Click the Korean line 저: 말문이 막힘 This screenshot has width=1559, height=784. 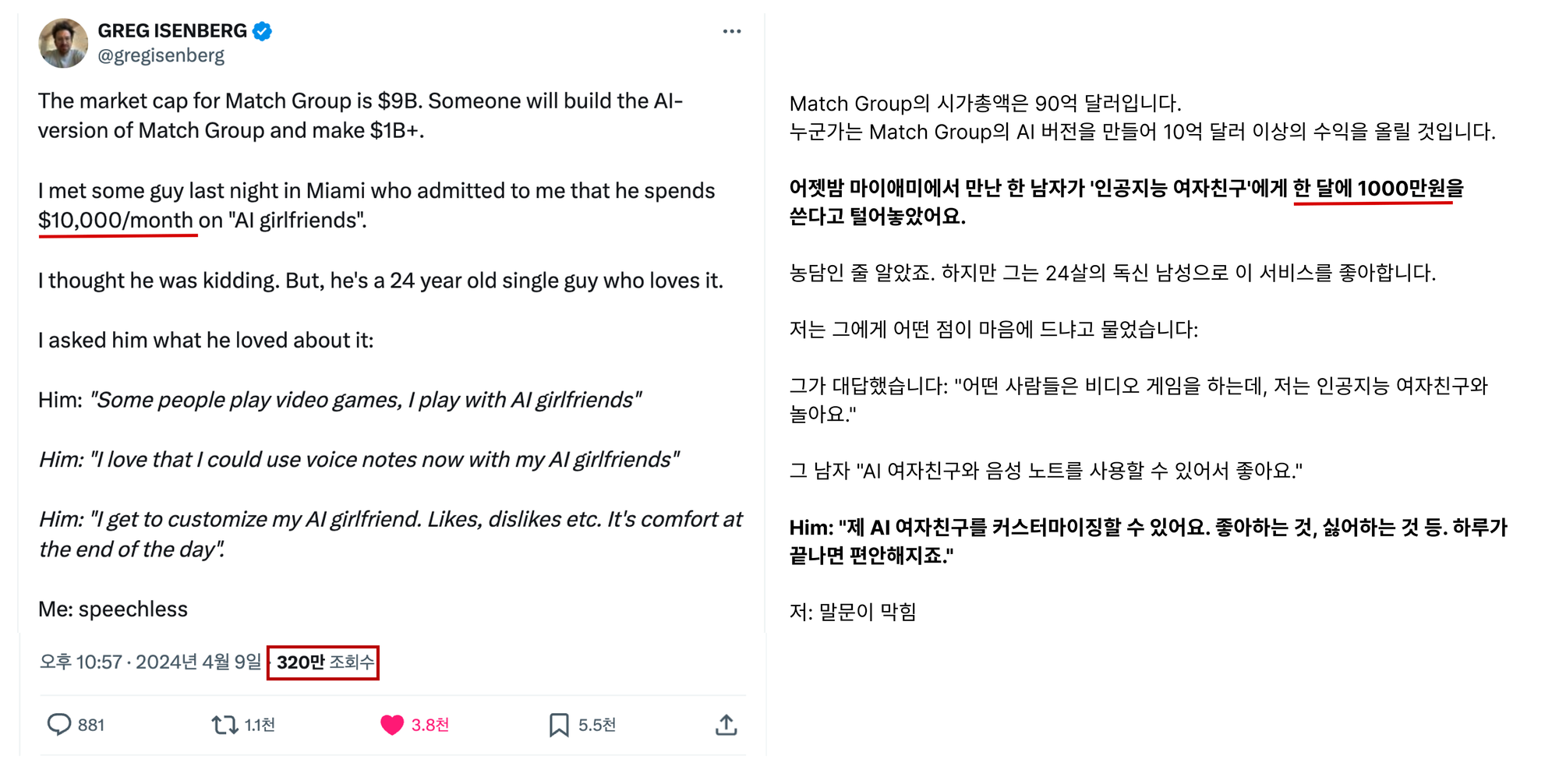853,612
